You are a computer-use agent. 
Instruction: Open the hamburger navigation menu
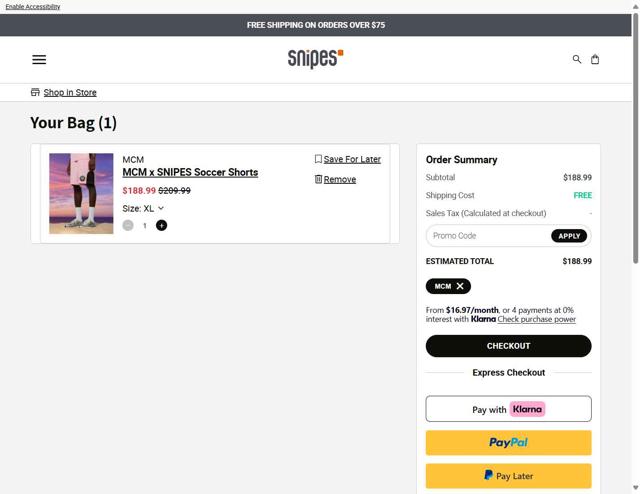tap(39, 60)
